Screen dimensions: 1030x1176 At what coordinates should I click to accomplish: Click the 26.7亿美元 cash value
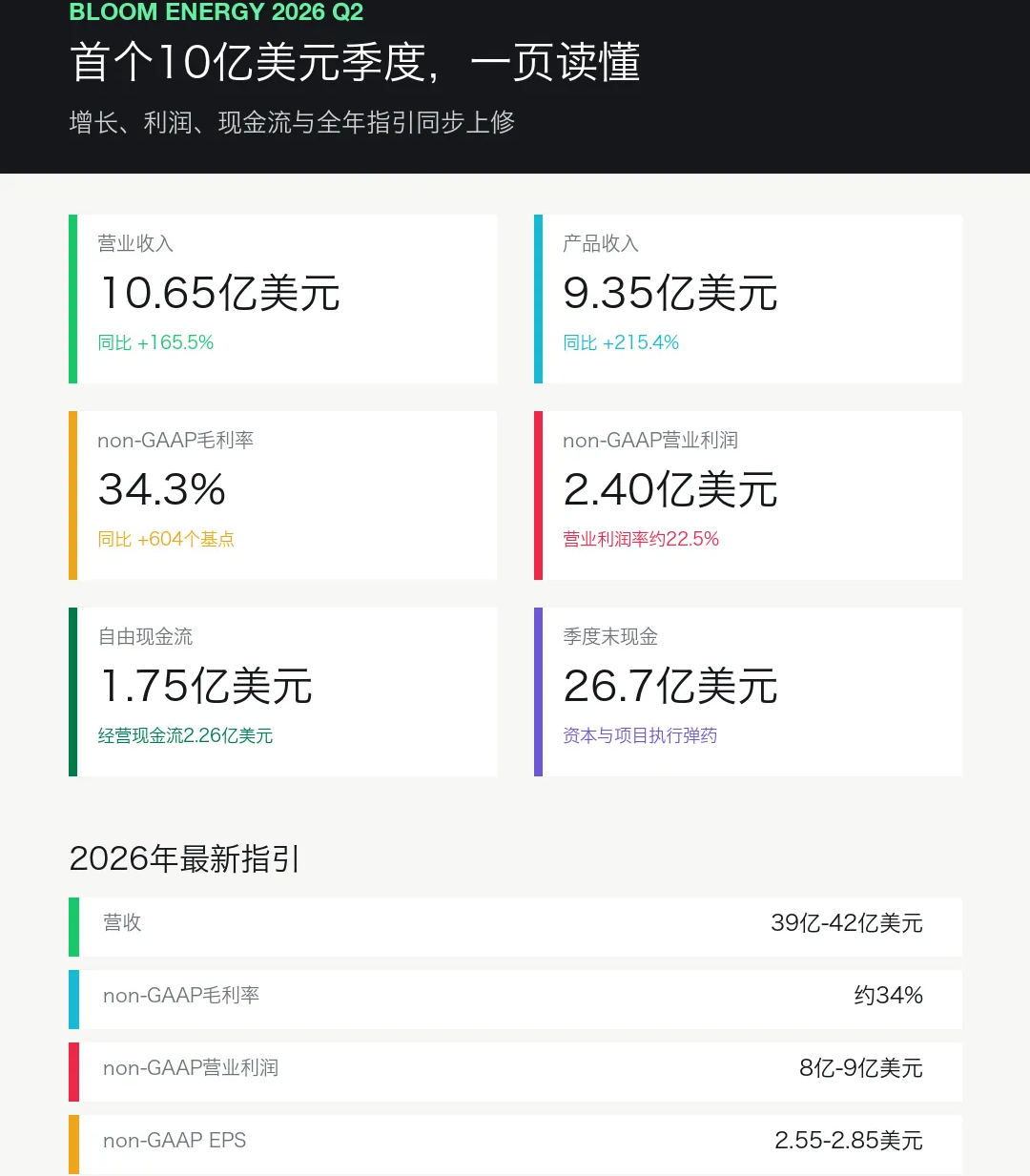click(x=670, y=686)
